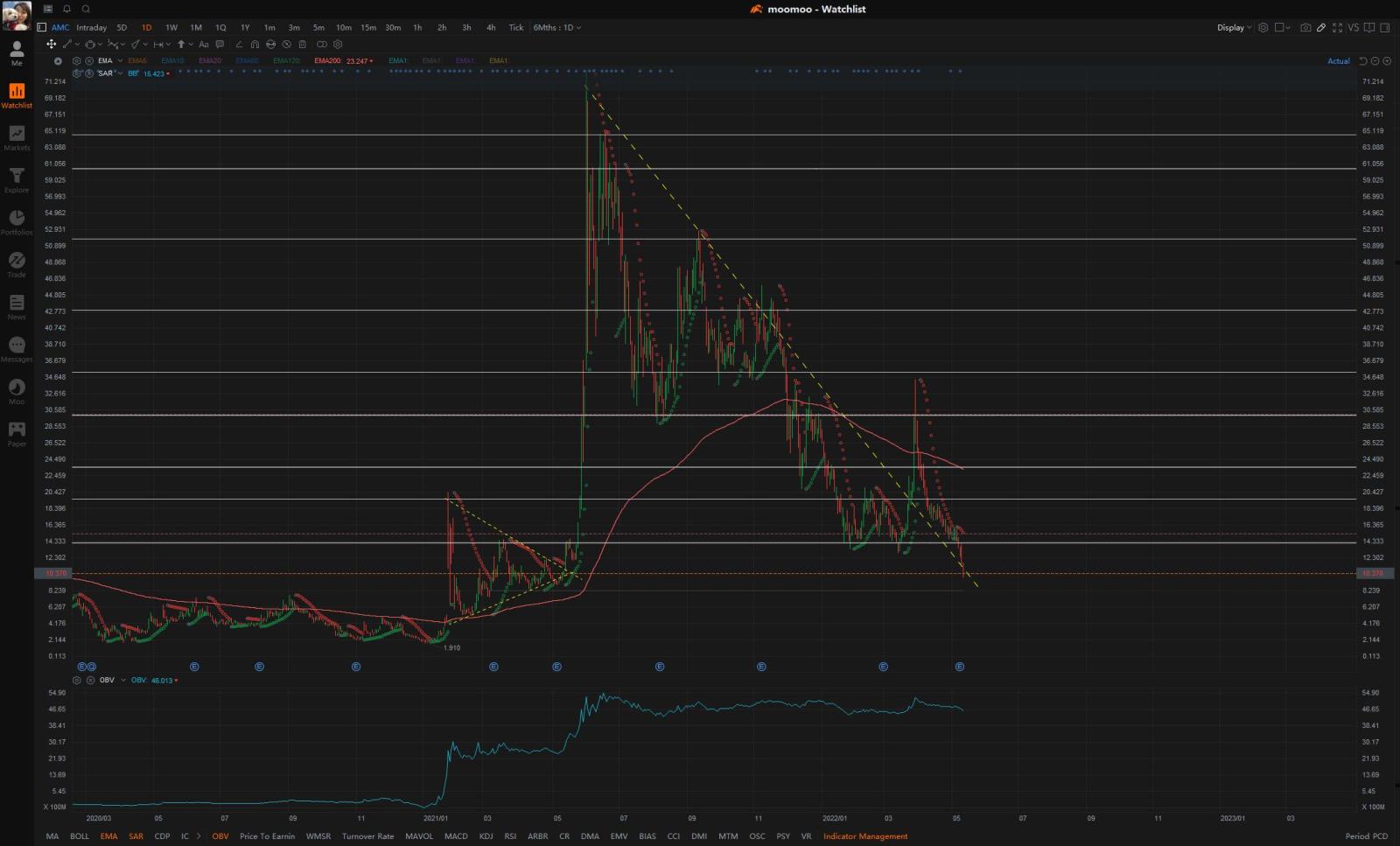
Task: Toggle the BOLL indicator on
Action: 80,836
